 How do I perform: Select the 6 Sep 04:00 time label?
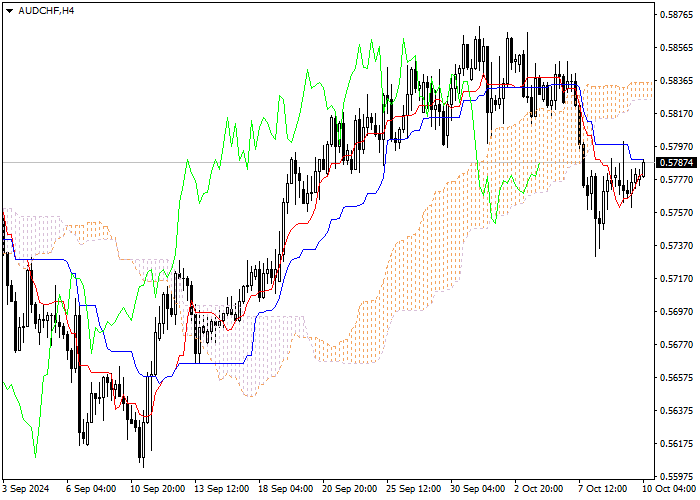[91, 489]
